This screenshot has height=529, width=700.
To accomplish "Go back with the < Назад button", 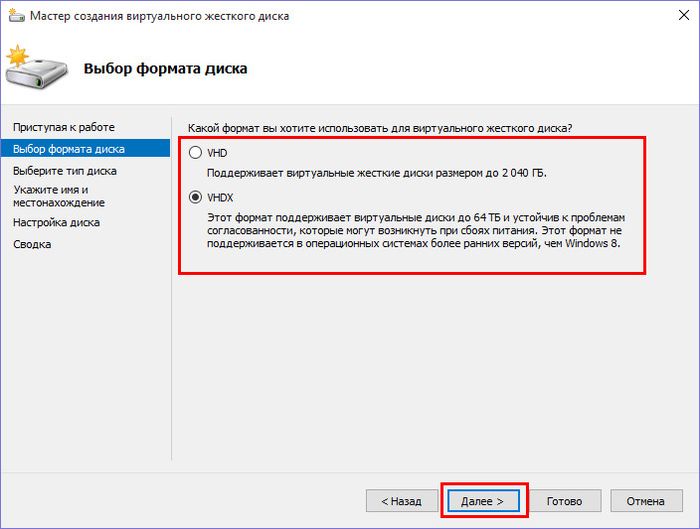I will [402, 501].
